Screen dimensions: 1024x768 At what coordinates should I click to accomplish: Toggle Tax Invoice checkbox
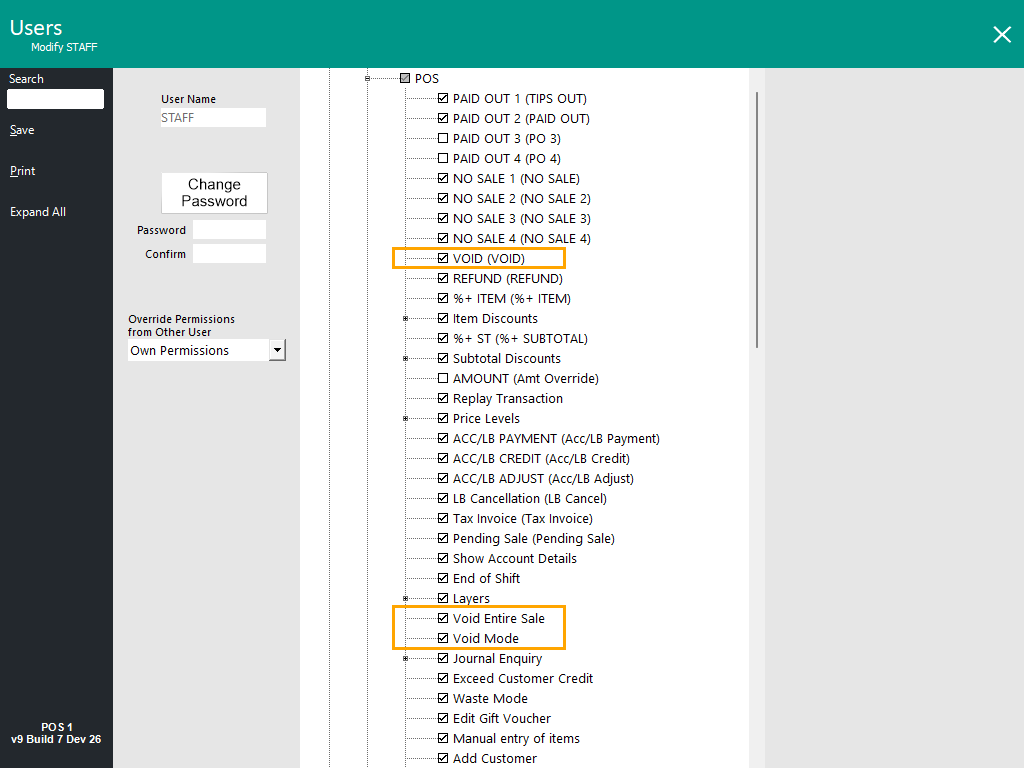[443, 518]
